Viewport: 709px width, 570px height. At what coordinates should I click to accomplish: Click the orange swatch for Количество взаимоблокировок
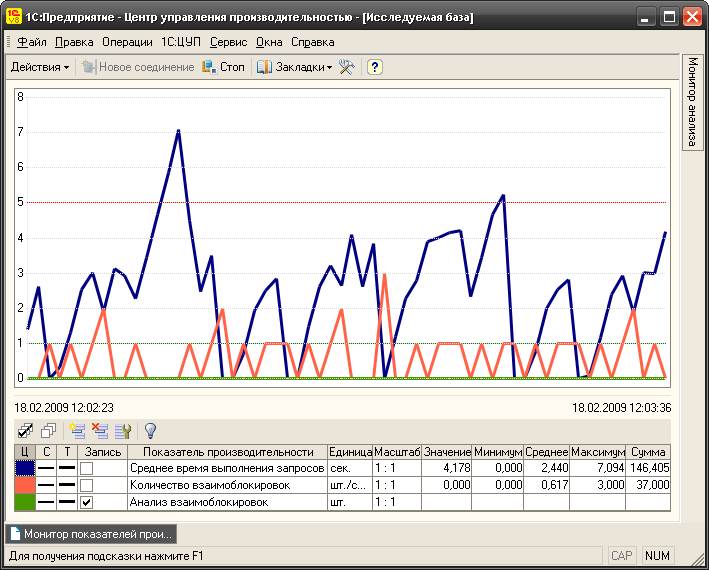tap(25, 485)
